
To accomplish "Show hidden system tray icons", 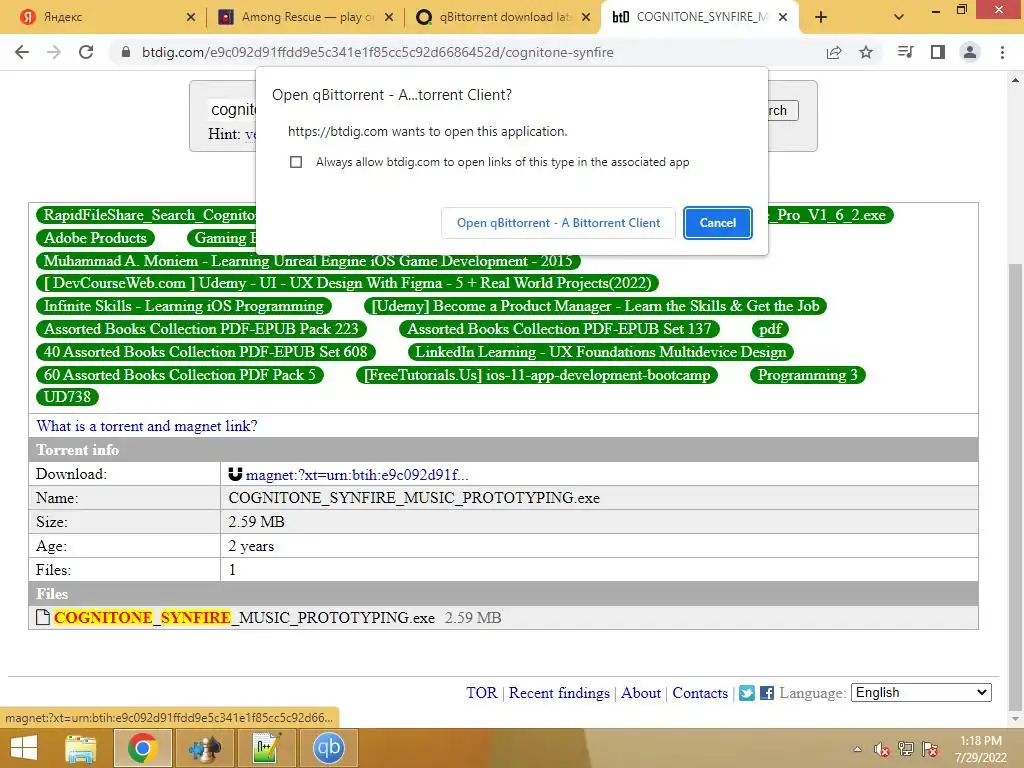I will [x=857, y=749].
